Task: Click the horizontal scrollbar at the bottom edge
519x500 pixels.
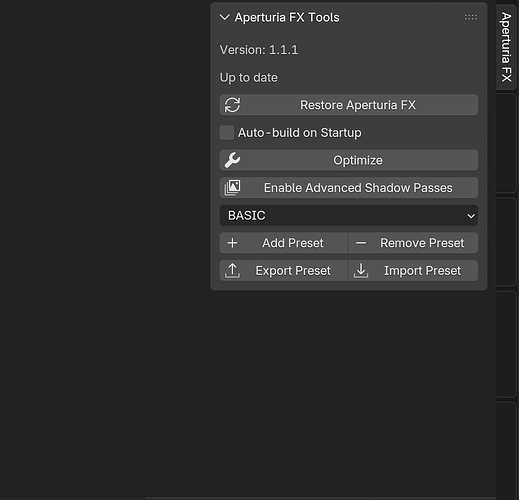Action: coord(321,498)
